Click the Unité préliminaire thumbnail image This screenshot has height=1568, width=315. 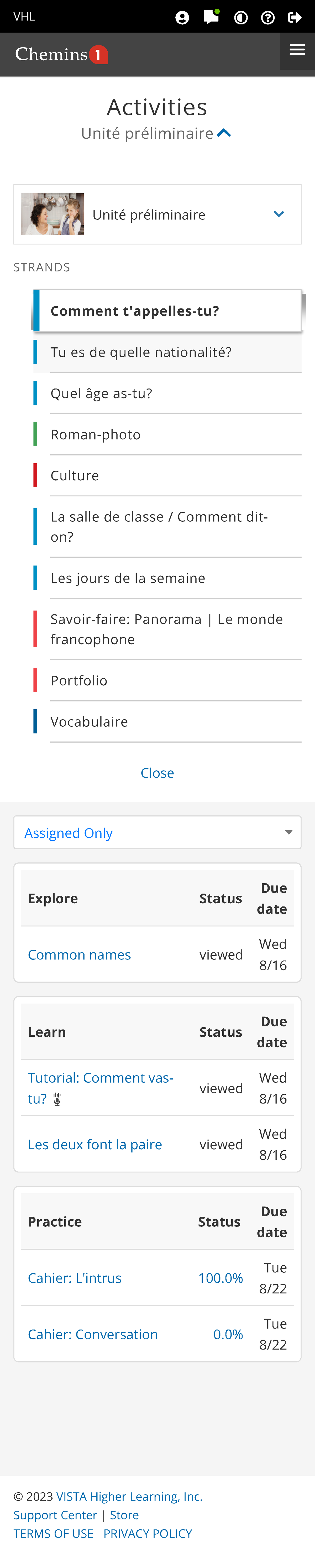(x=52, y=214)
